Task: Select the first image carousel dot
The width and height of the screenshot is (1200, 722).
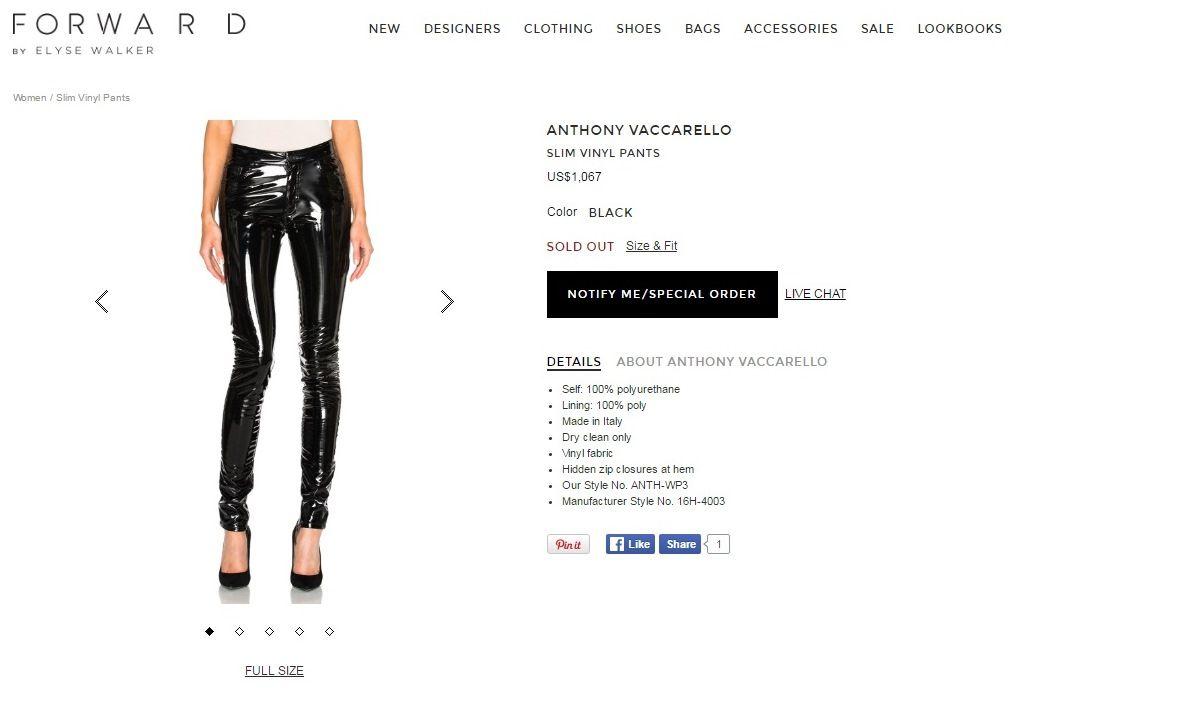Action: point(209,631)
